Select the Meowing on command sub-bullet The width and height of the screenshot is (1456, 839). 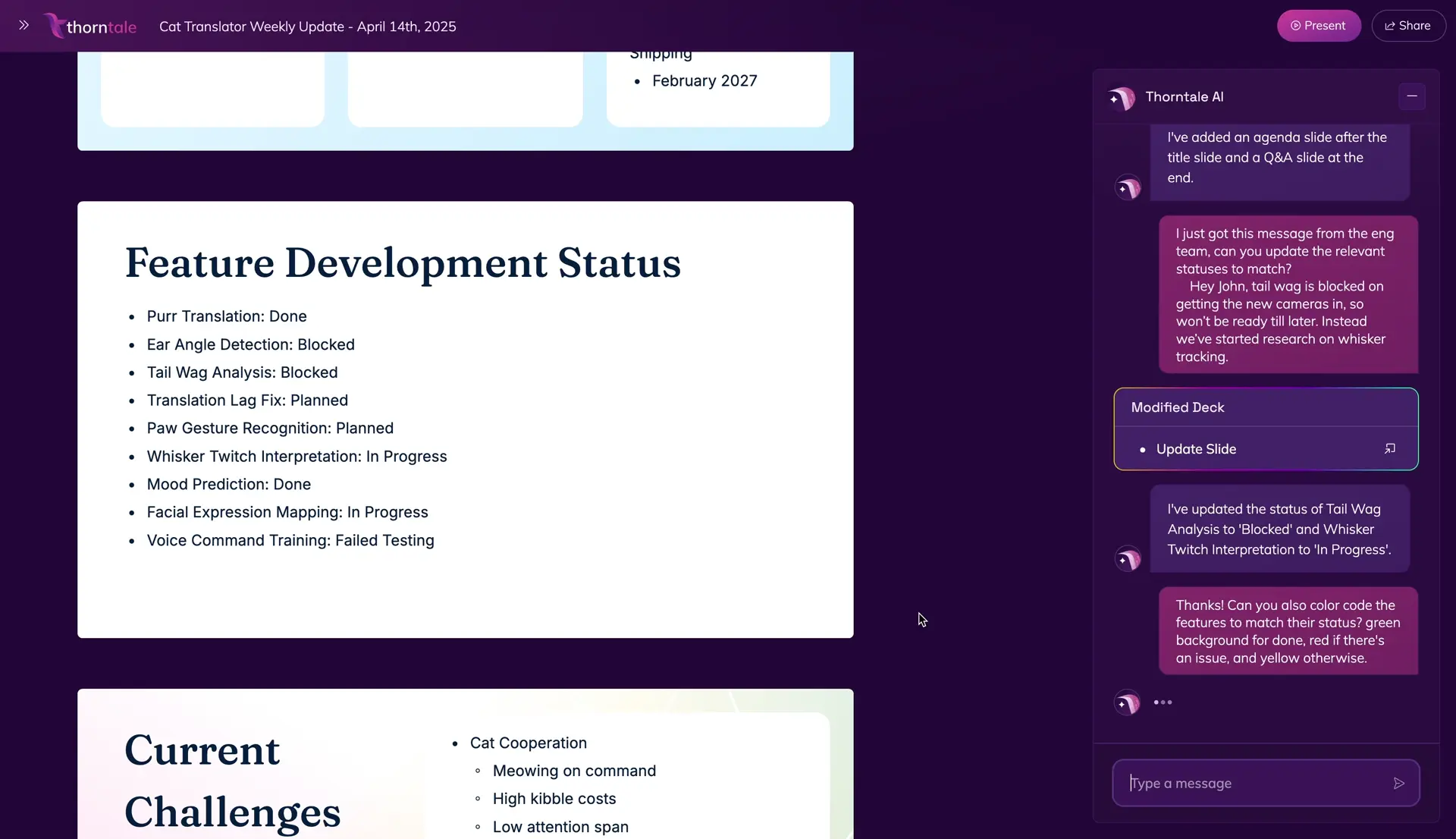tap(574, 771)
